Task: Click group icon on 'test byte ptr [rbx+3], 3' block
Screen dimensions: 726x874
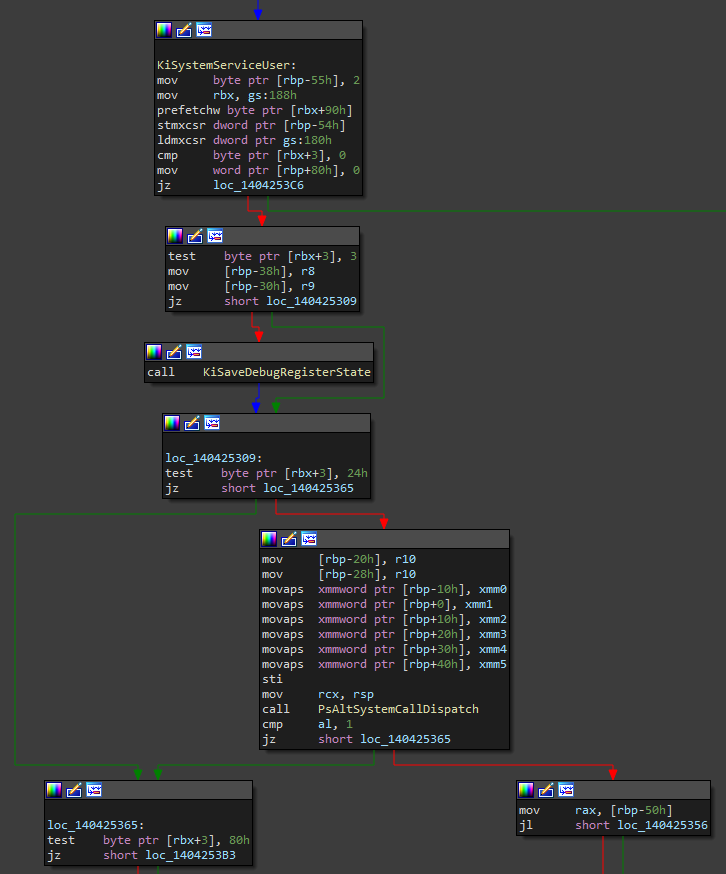Action: [x=215, y=236]
